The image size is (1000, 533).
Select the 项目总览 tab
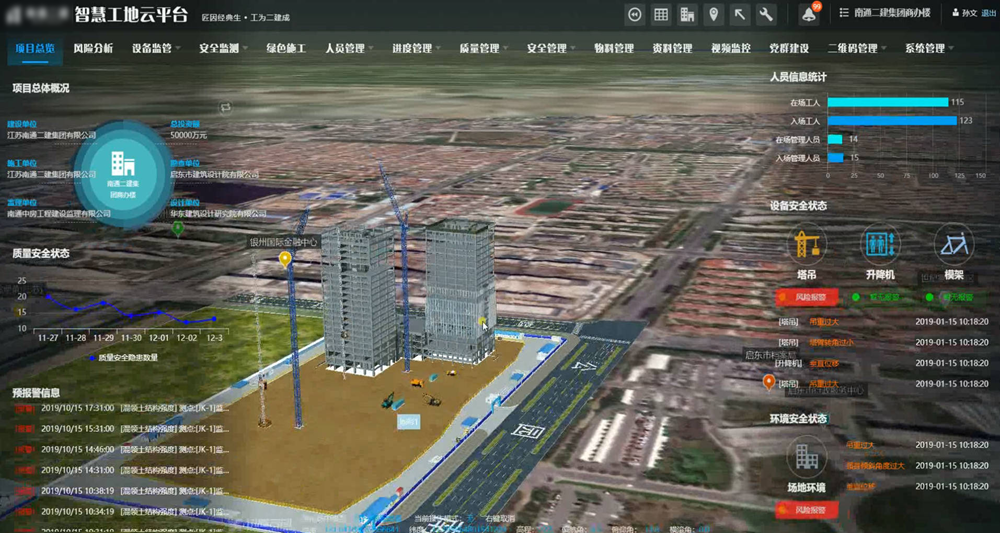[x=35, y=48]
